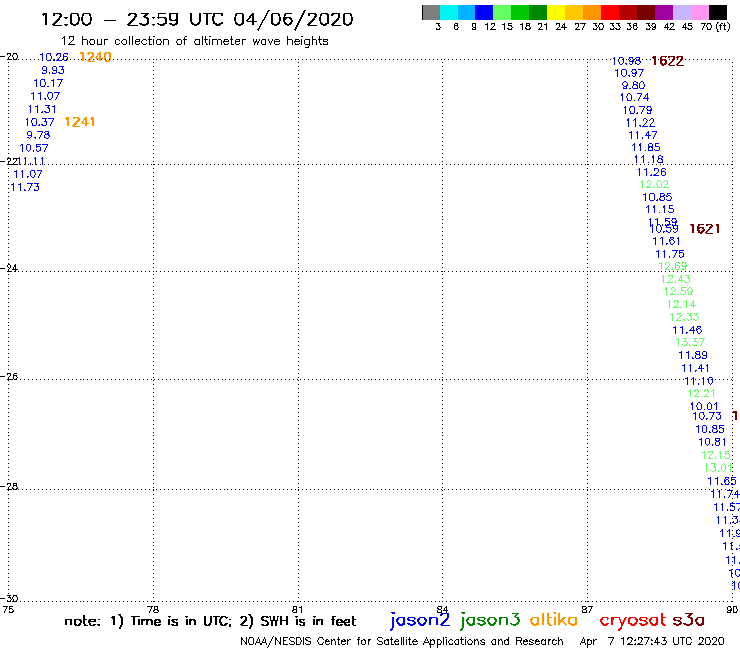Click the jason3 satellite legend label
Screen dimensions: 740x650
pos(490,621)
